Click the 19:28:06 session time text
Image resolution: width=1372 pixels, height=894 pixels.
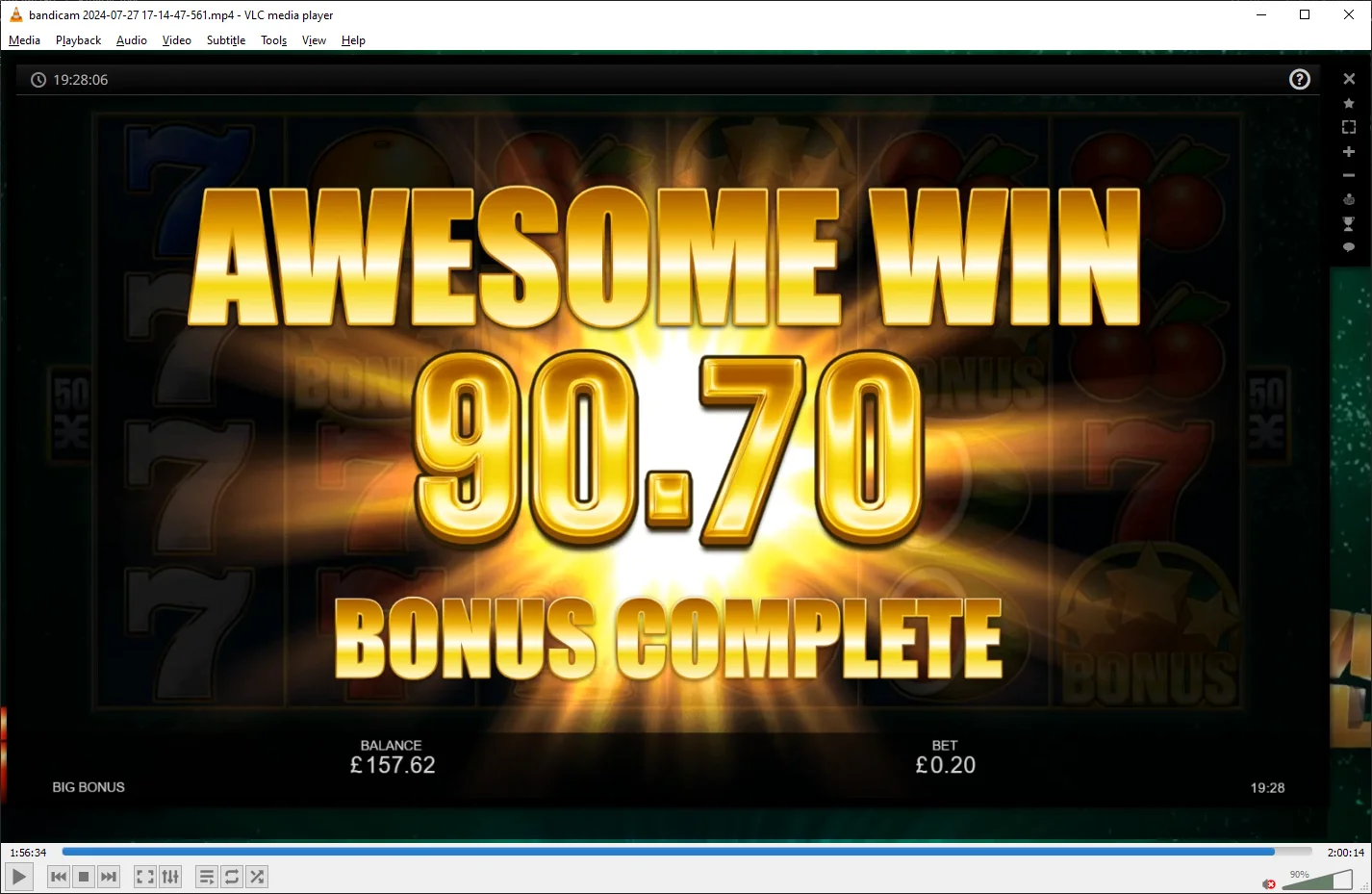(x=81, y=80)
